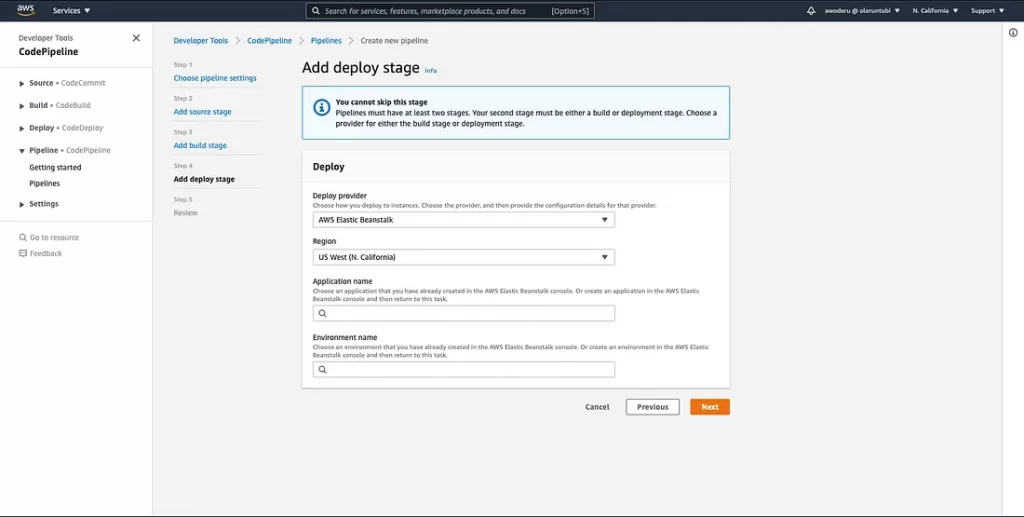Viewport: 1024px width, 517px height.
Task: Close the CodePipeline sidebar panel
Action: pyautogui.click(x=136, y=38)
